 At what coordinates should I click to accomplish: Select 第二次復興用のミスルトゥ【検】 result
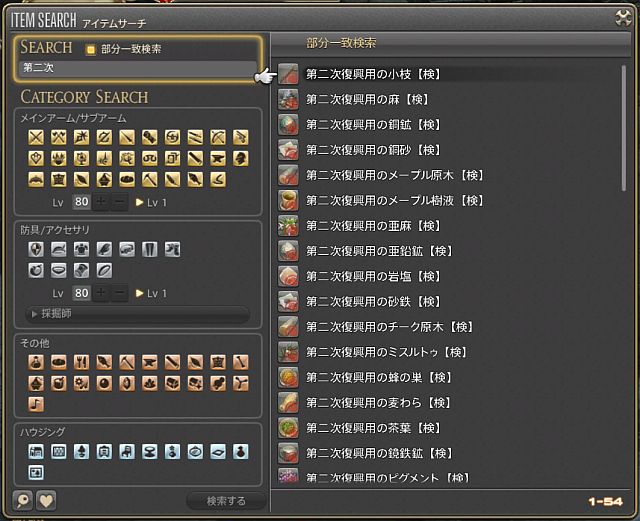point(447,352)
